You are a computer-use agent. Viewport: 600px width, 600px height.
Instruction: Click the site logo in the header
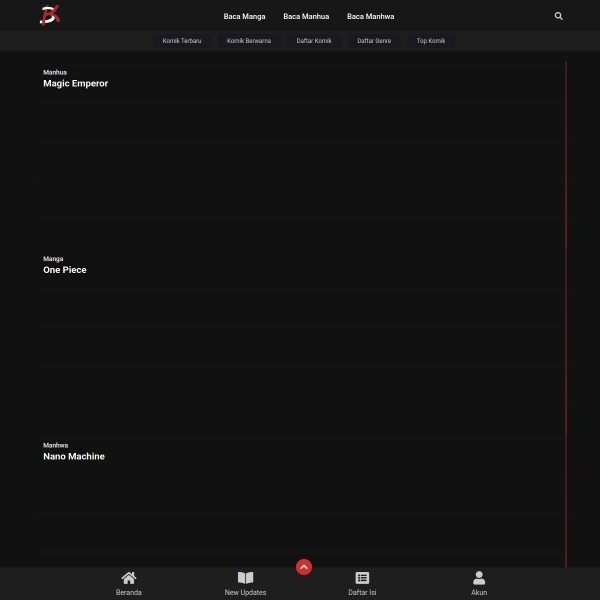[x=50, y=15]
